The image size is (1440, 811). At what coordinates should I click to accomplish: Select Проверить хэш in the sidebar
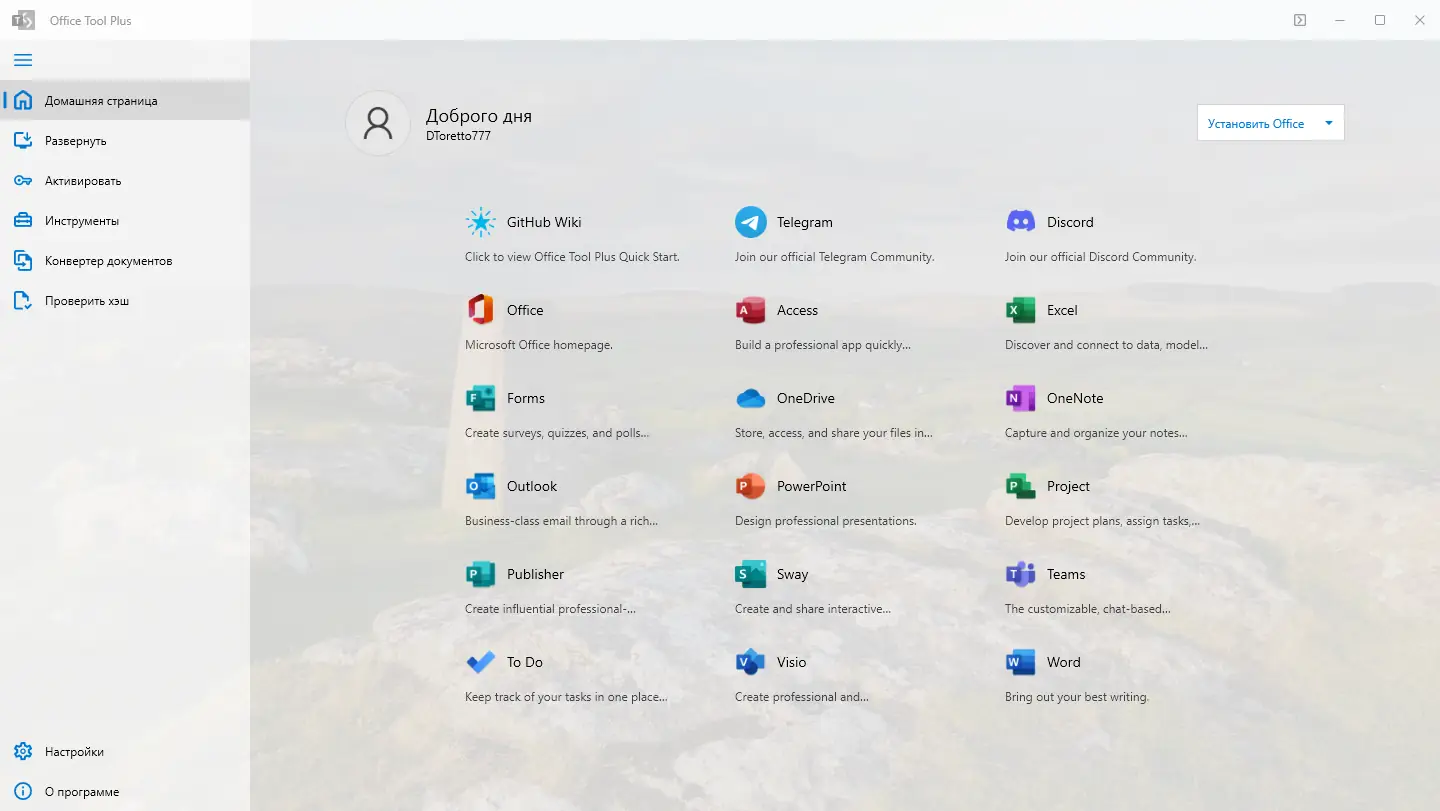125,301
